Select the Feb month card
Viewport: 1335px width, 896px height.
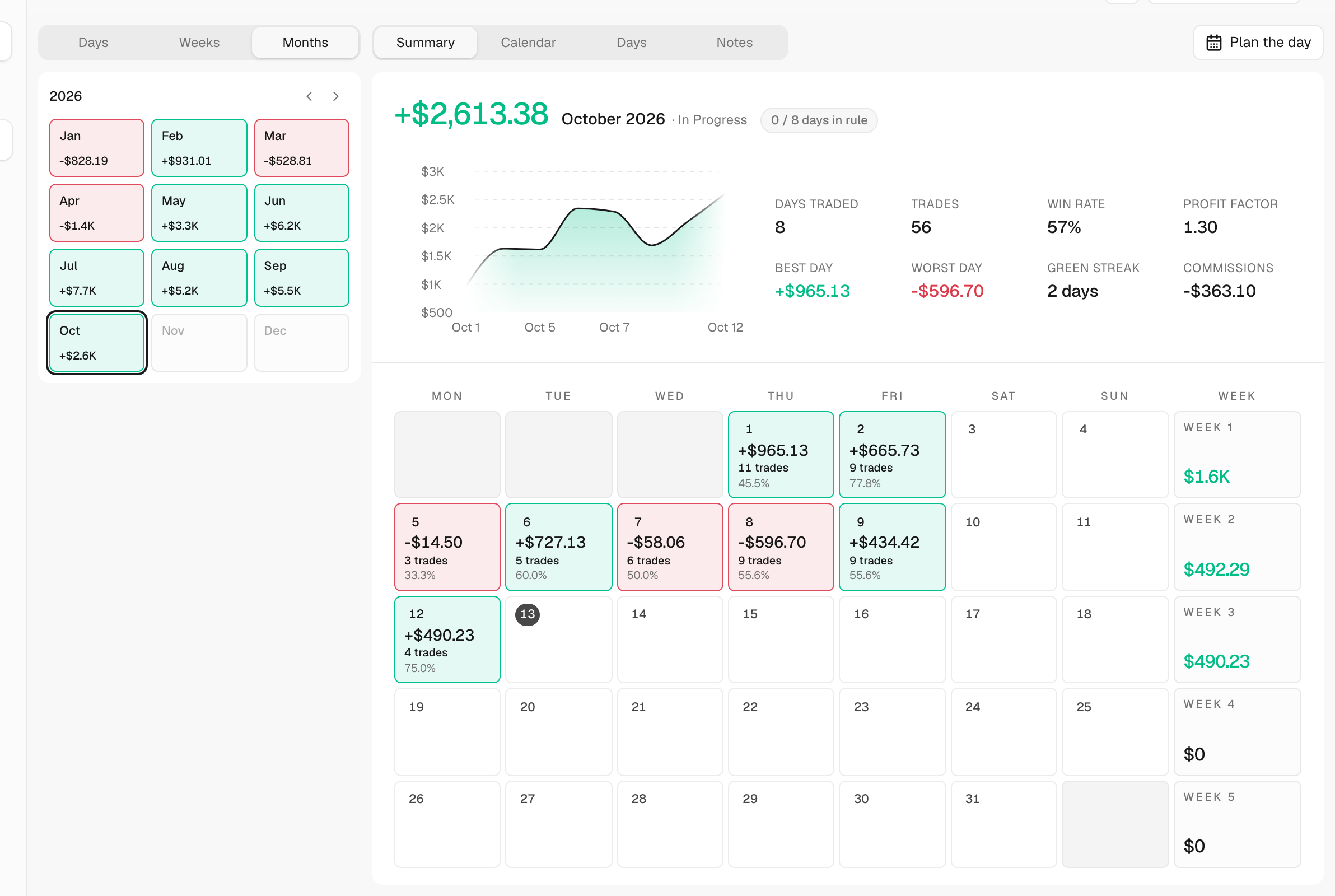(199, 148)
